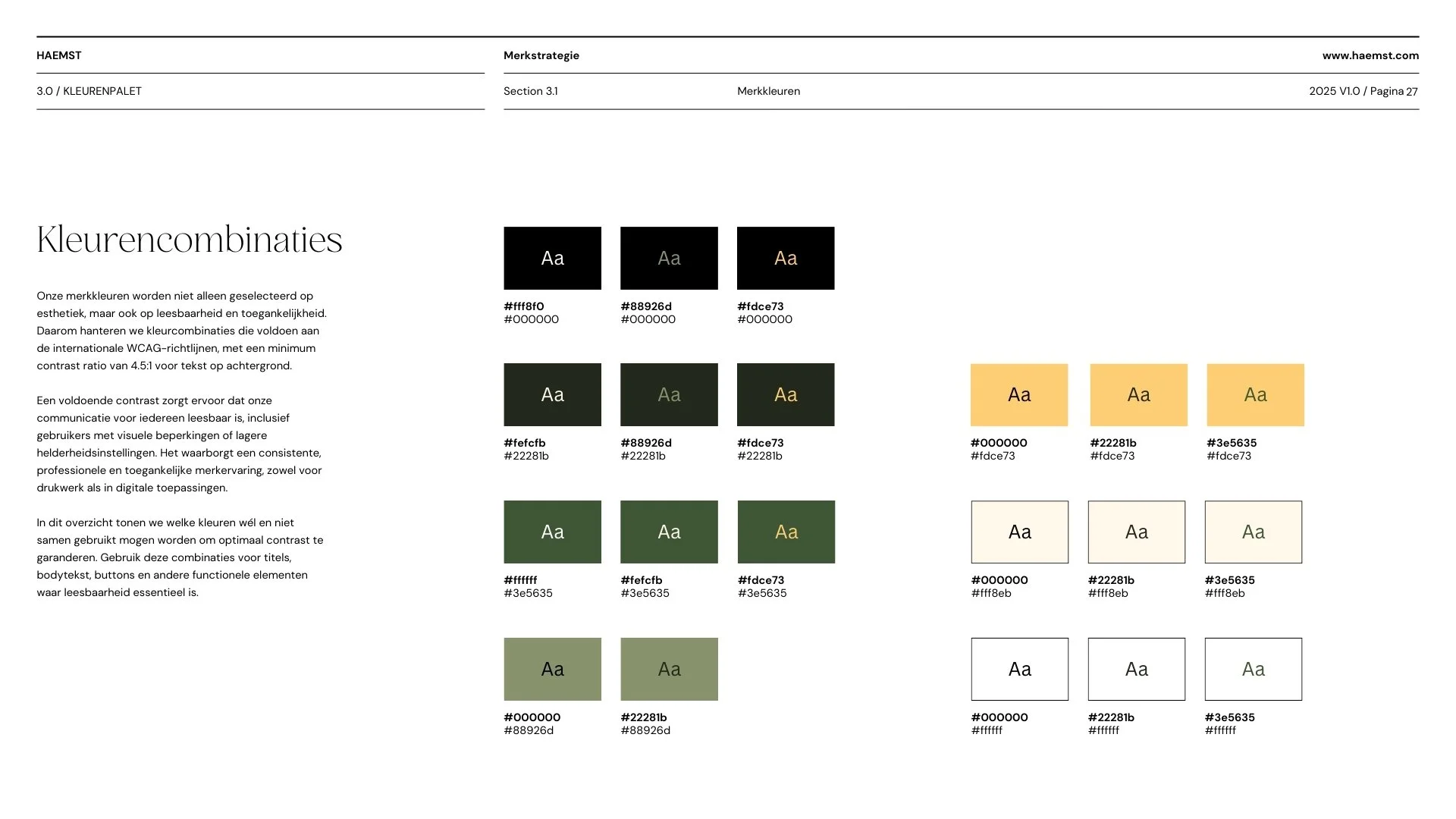
Task: Open the www.haemst.com link
Action: coord(1370,55)
